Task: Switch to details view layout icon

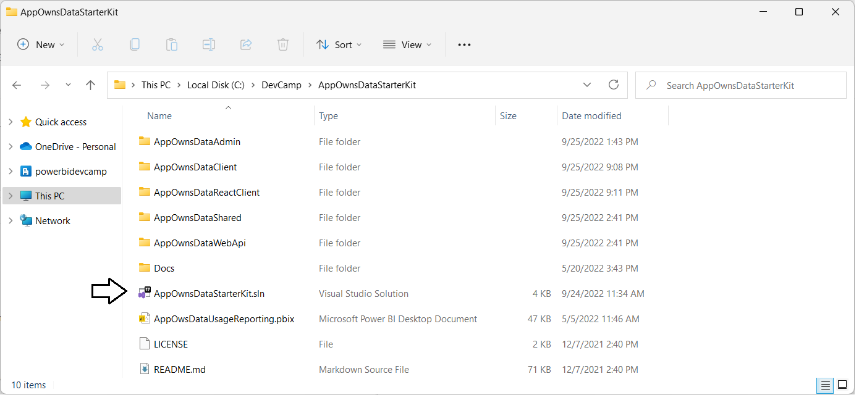Action: tap(825, 385)
